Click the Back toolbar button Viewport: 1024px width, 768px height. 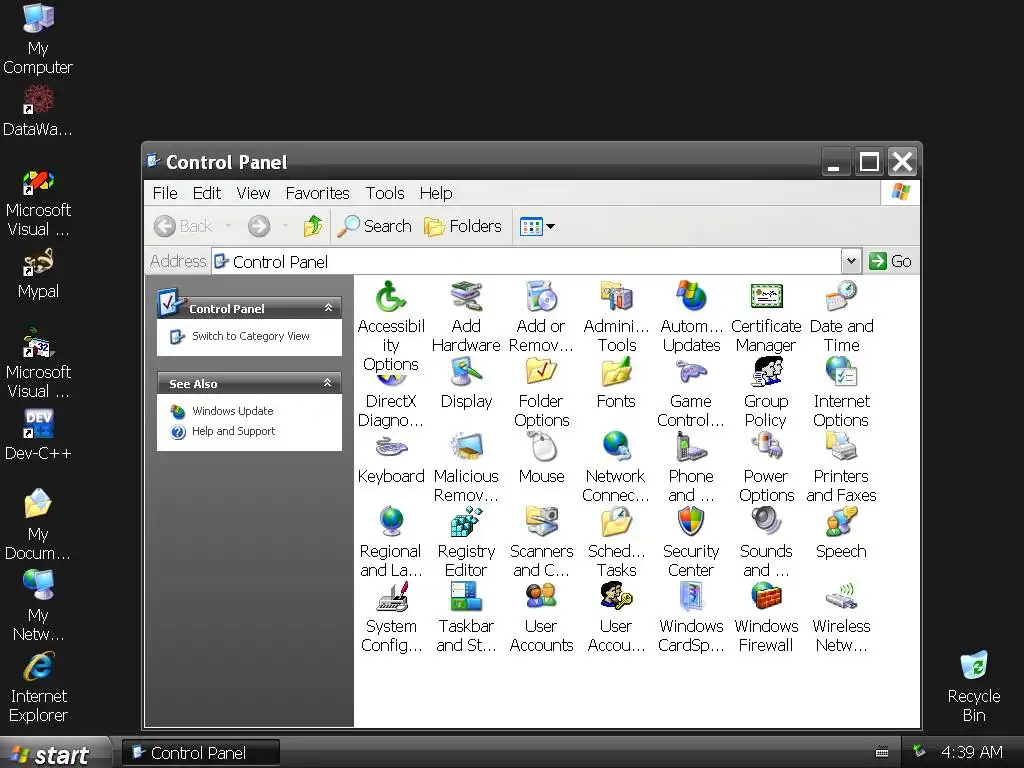tap(184, 227)
